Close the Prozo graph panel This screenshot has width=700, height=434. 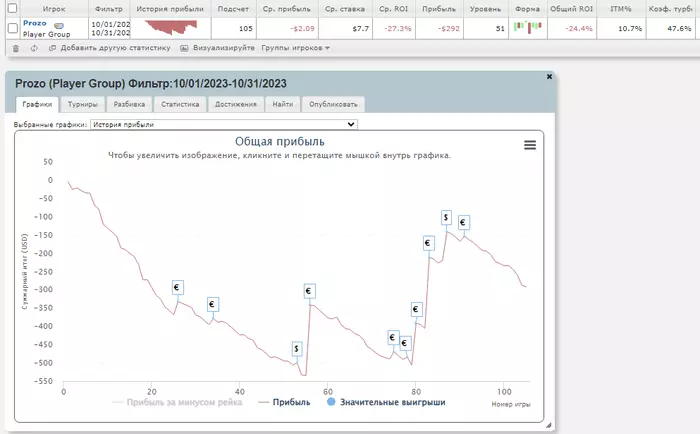pyautogui.click(x=550, y=77)
